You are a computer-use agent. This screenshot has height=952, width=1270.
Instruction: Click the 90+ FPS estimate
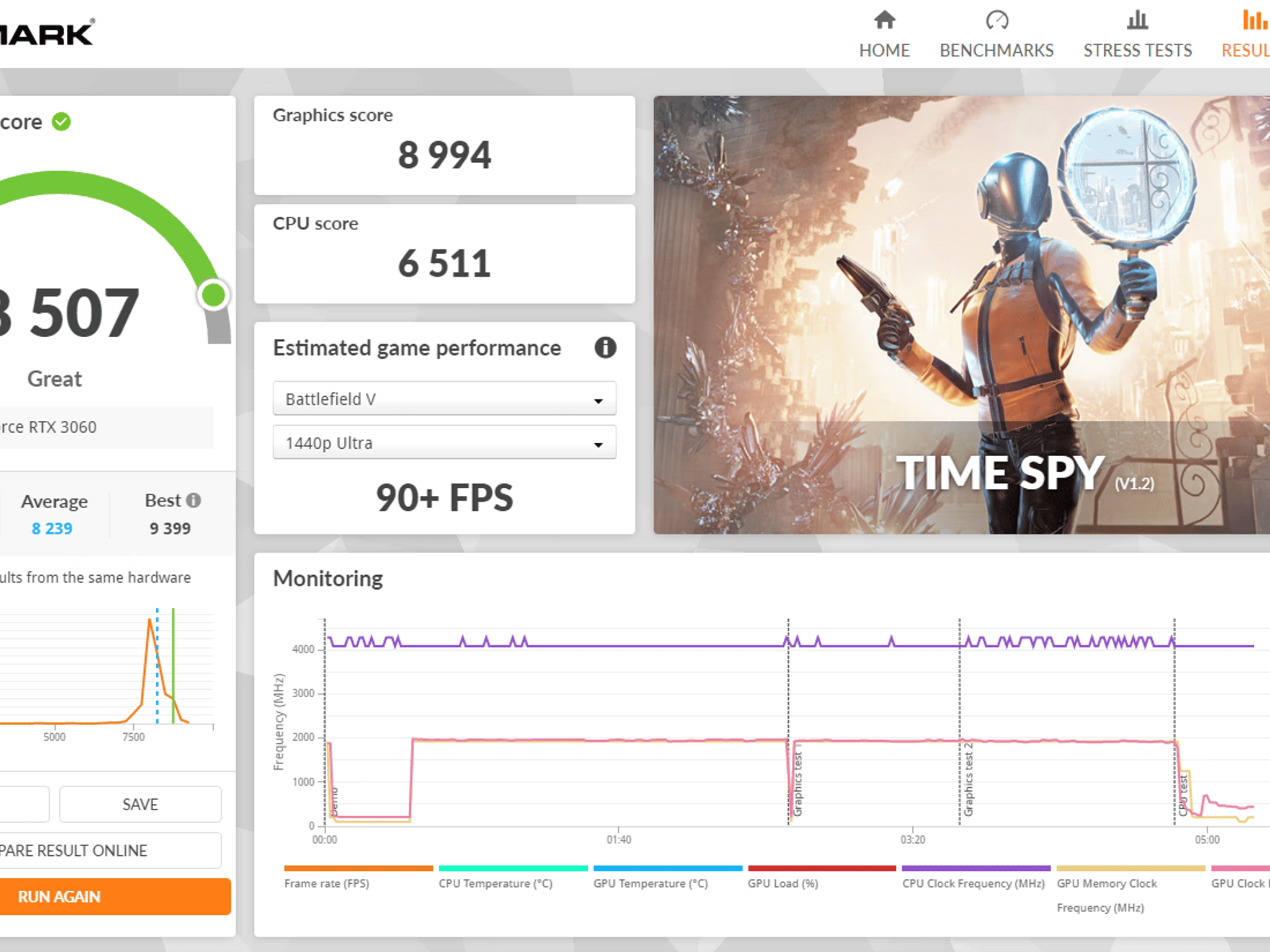445,498
